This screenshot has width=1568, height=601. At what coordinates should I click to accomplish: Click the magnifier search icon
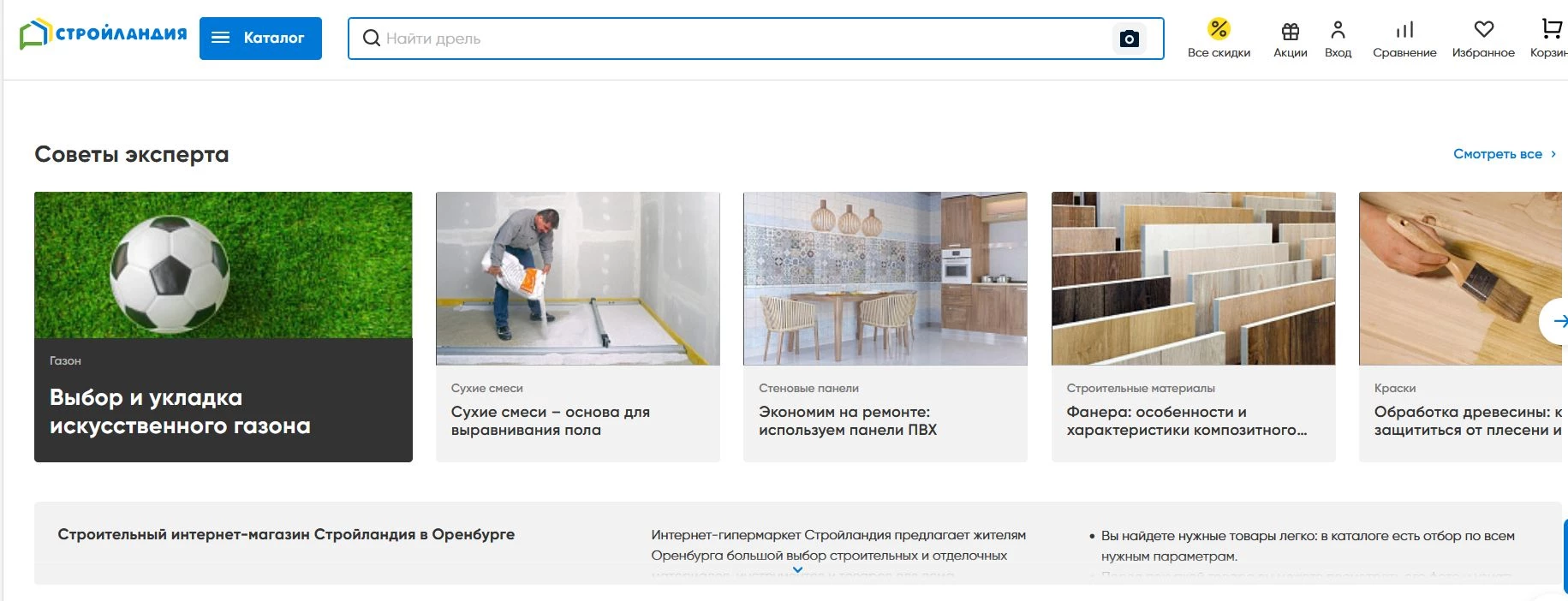pos(371,39)
